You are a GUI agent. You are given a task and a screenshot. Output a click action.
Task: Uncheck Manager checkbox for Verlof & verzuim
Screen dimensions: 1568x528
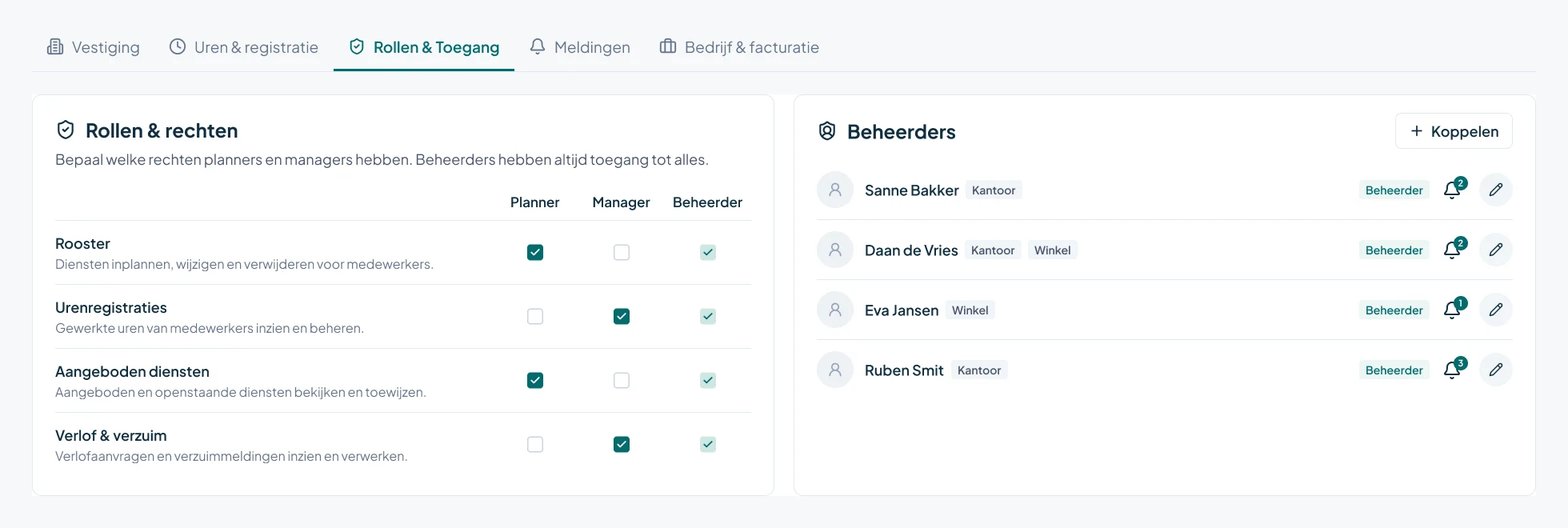622,444
